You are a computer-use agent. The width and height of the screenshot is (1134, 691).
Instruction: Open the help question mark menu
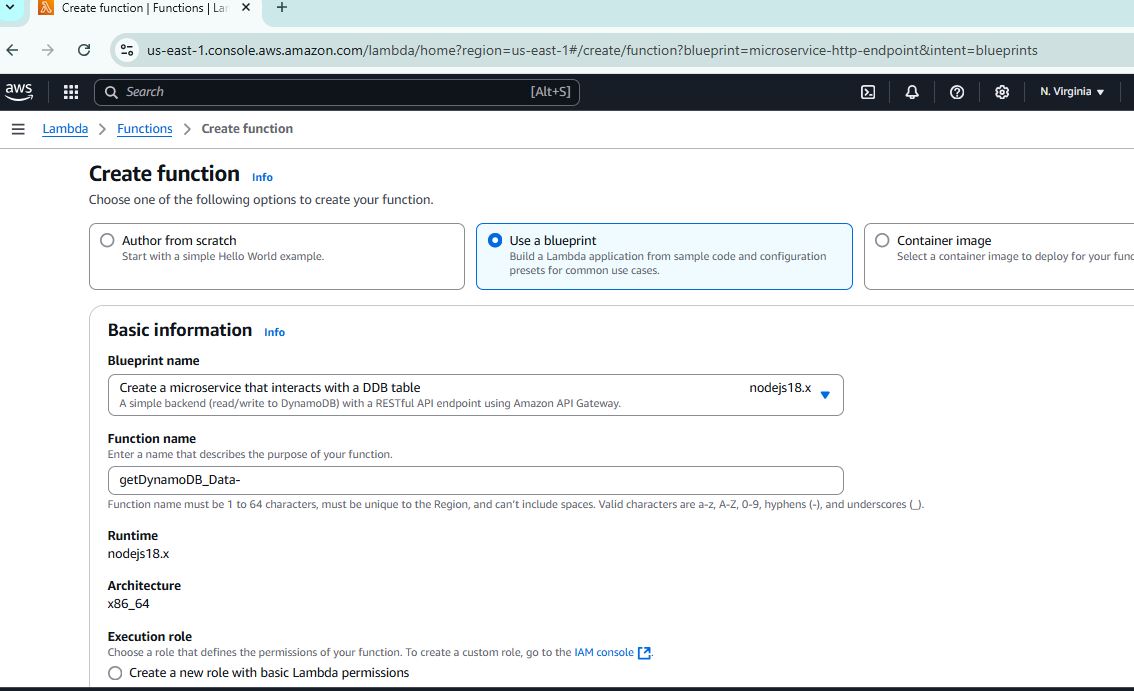click(957, 92)
